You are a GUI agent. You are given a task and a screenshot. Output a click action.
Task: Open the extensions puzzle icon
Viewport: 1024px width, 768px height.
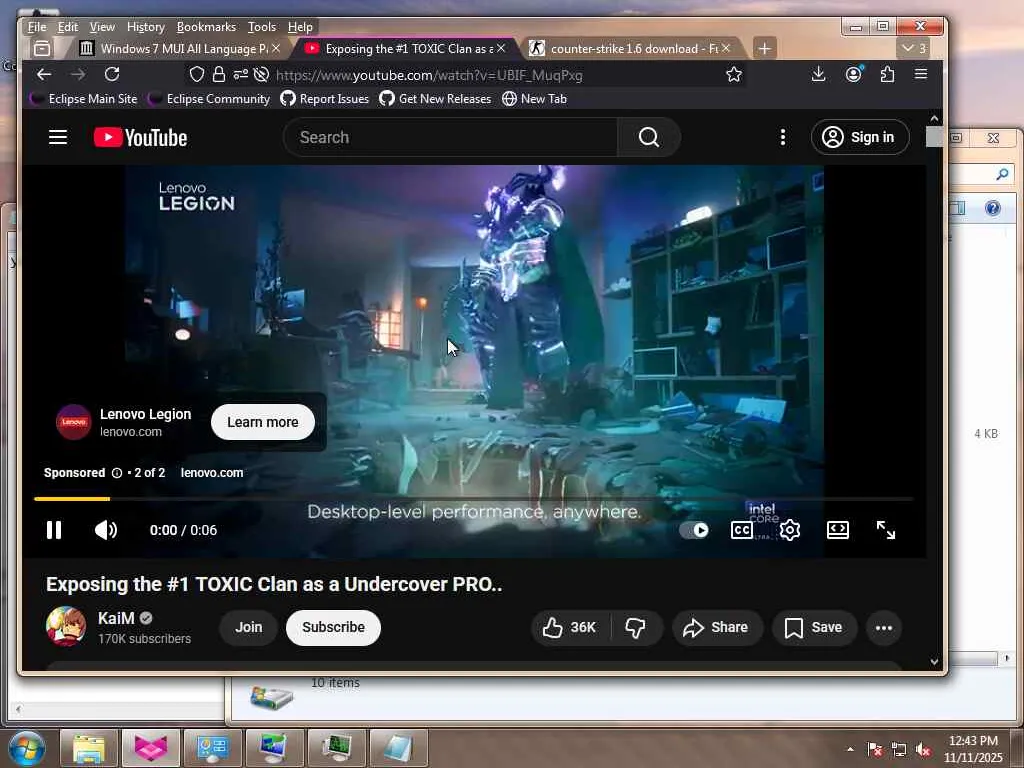point(888,74)
